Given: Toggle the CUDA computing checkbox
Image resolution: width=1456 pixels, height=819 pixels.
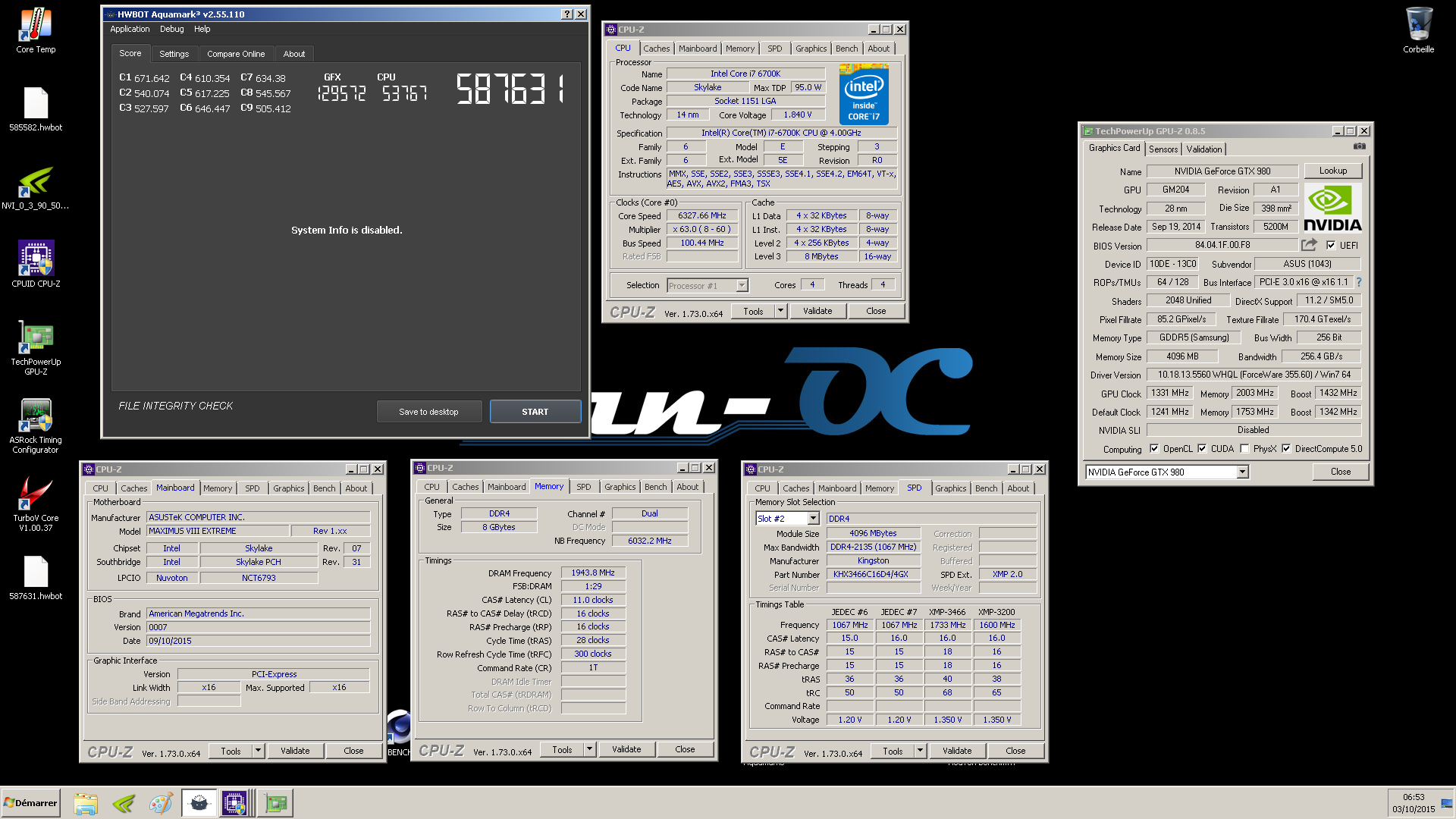Looking at the screenshot, I should [1202, 449].
